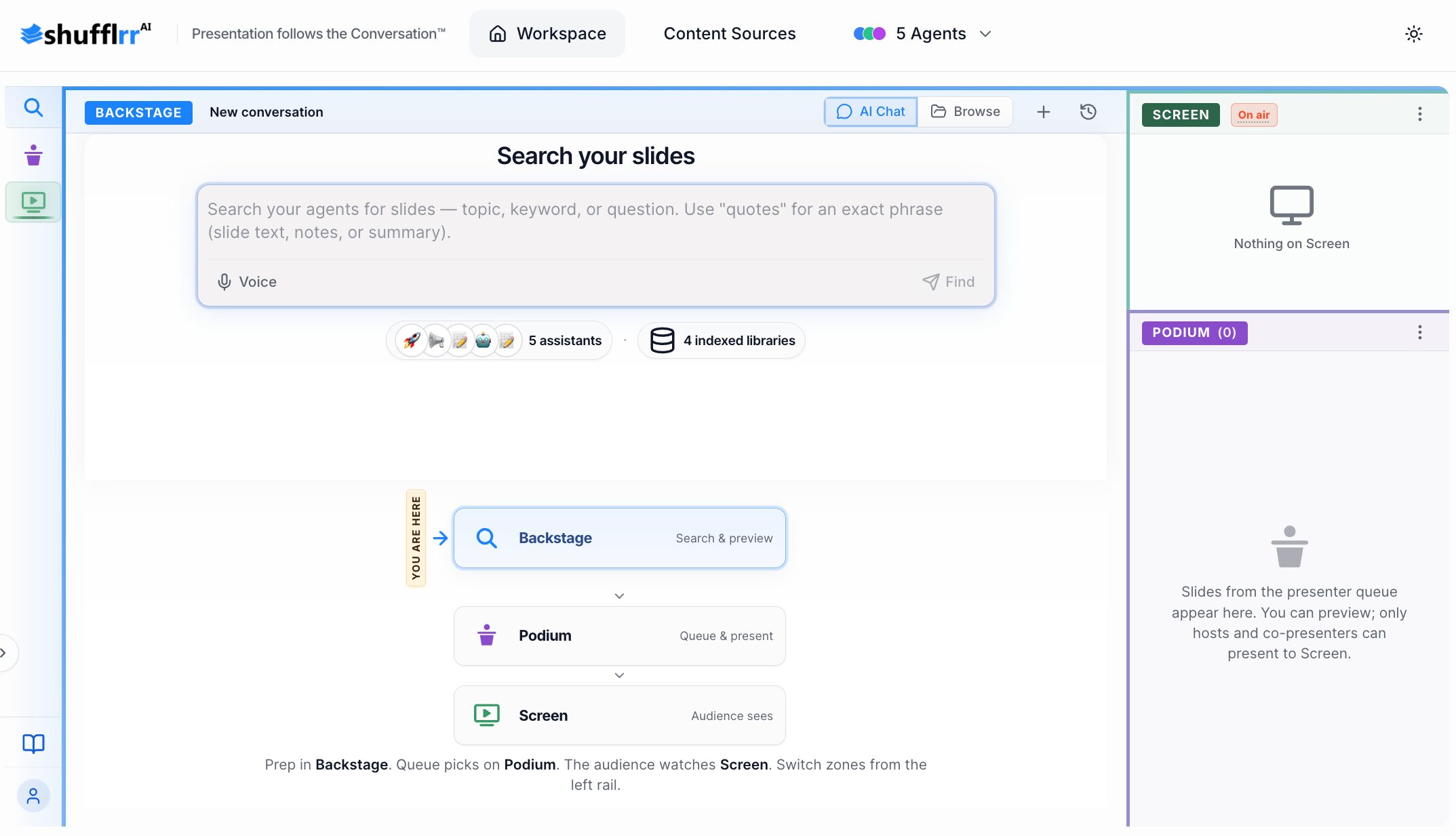This screenshot has height=836, width=1456.
Task: Open the Workspace tab
Action: 547,34
